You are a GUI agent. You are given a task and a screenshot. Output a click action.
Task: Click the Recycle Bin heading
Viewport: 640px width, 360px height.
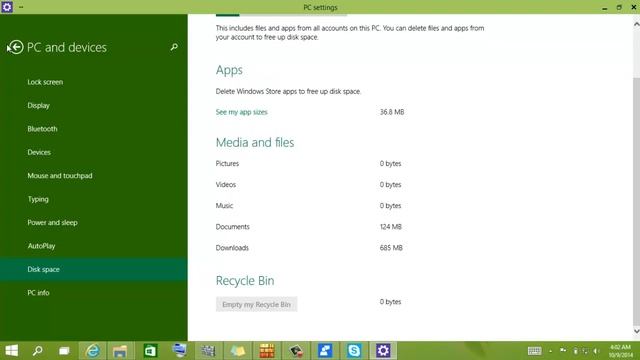coord(245,281)
